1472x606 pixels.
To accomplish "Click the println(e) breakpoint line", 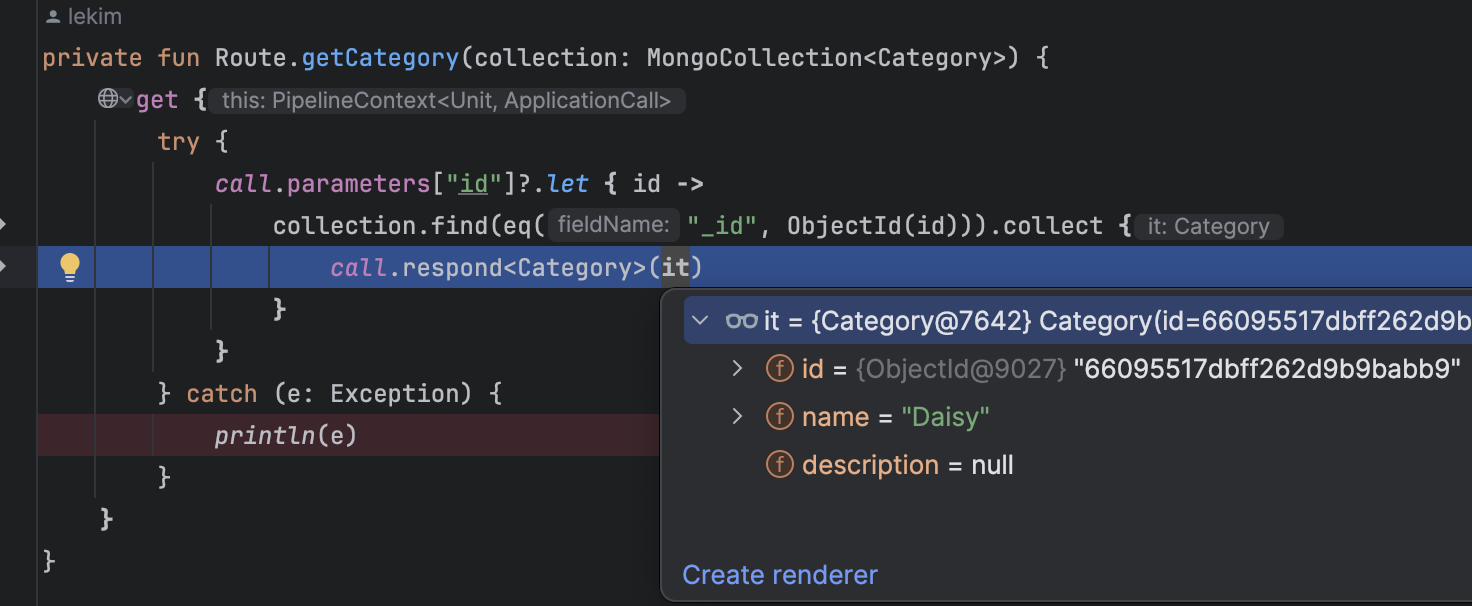I will (x=286, y=435).
